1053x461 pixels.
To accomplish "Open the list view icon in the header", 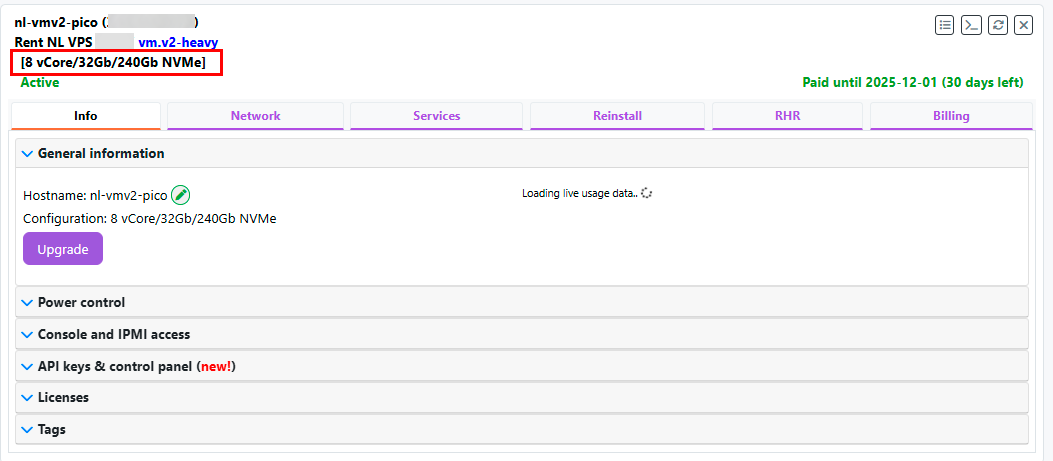I will [x=944, y=26].
